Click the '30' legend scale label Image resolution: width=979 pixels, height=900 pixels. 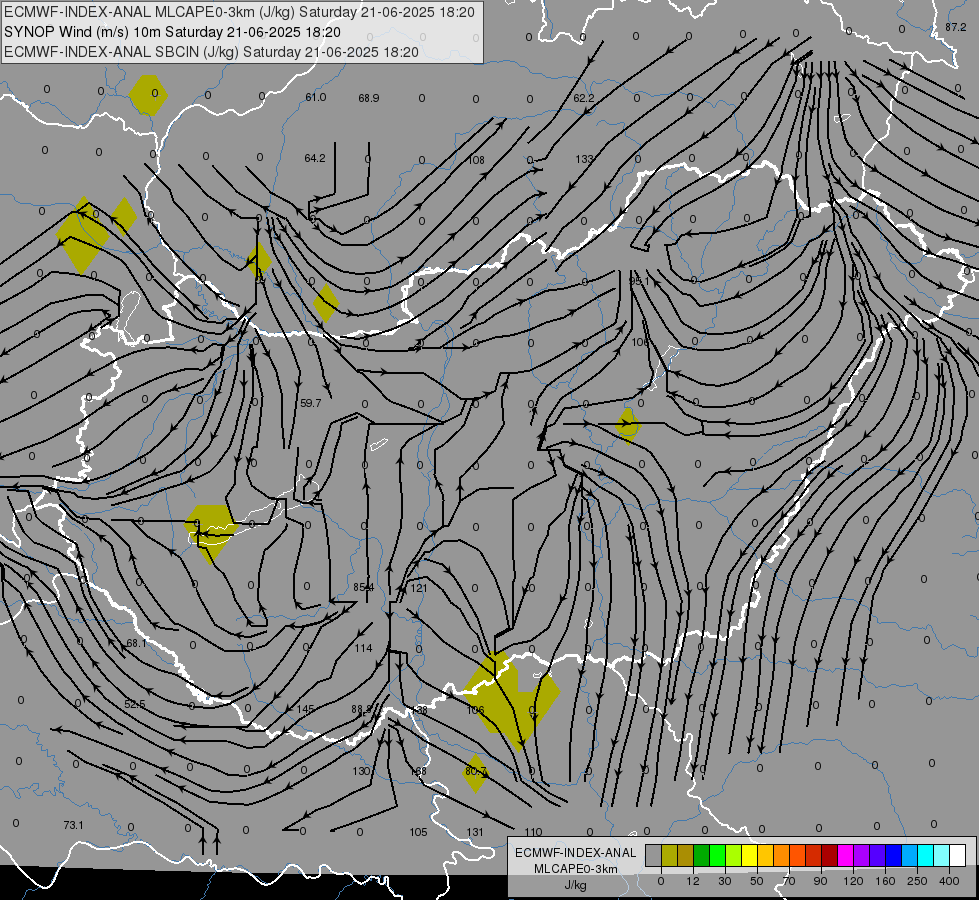pyautogui.click(x=724, y=881)
